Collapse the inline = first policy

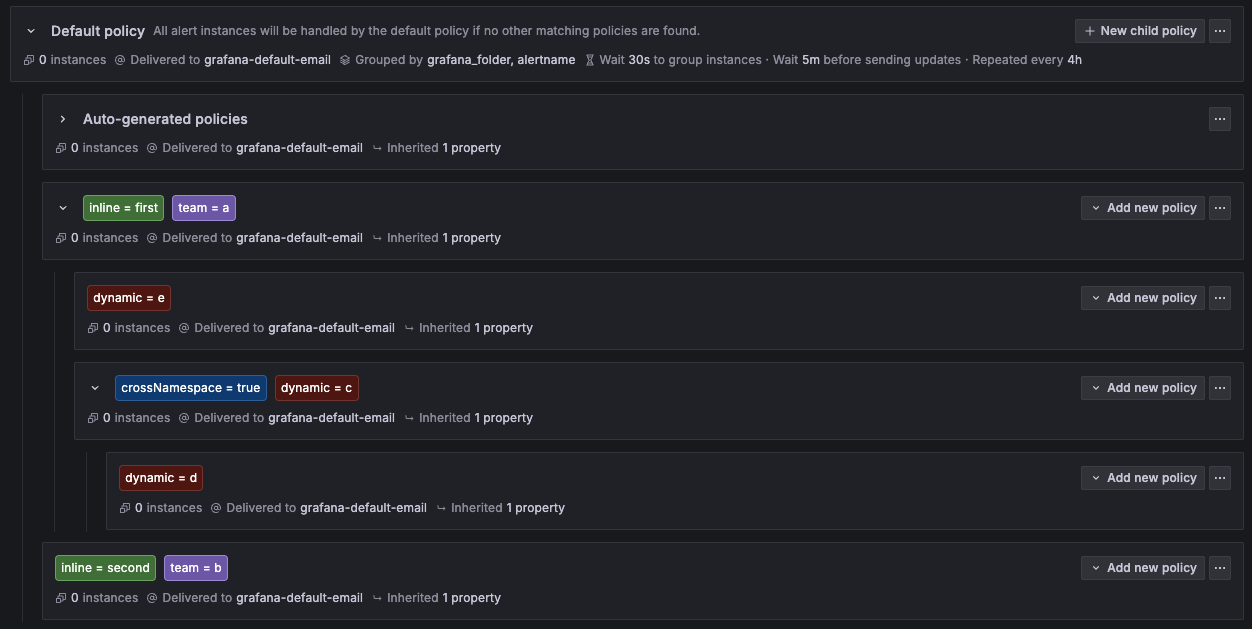point(63,208)
